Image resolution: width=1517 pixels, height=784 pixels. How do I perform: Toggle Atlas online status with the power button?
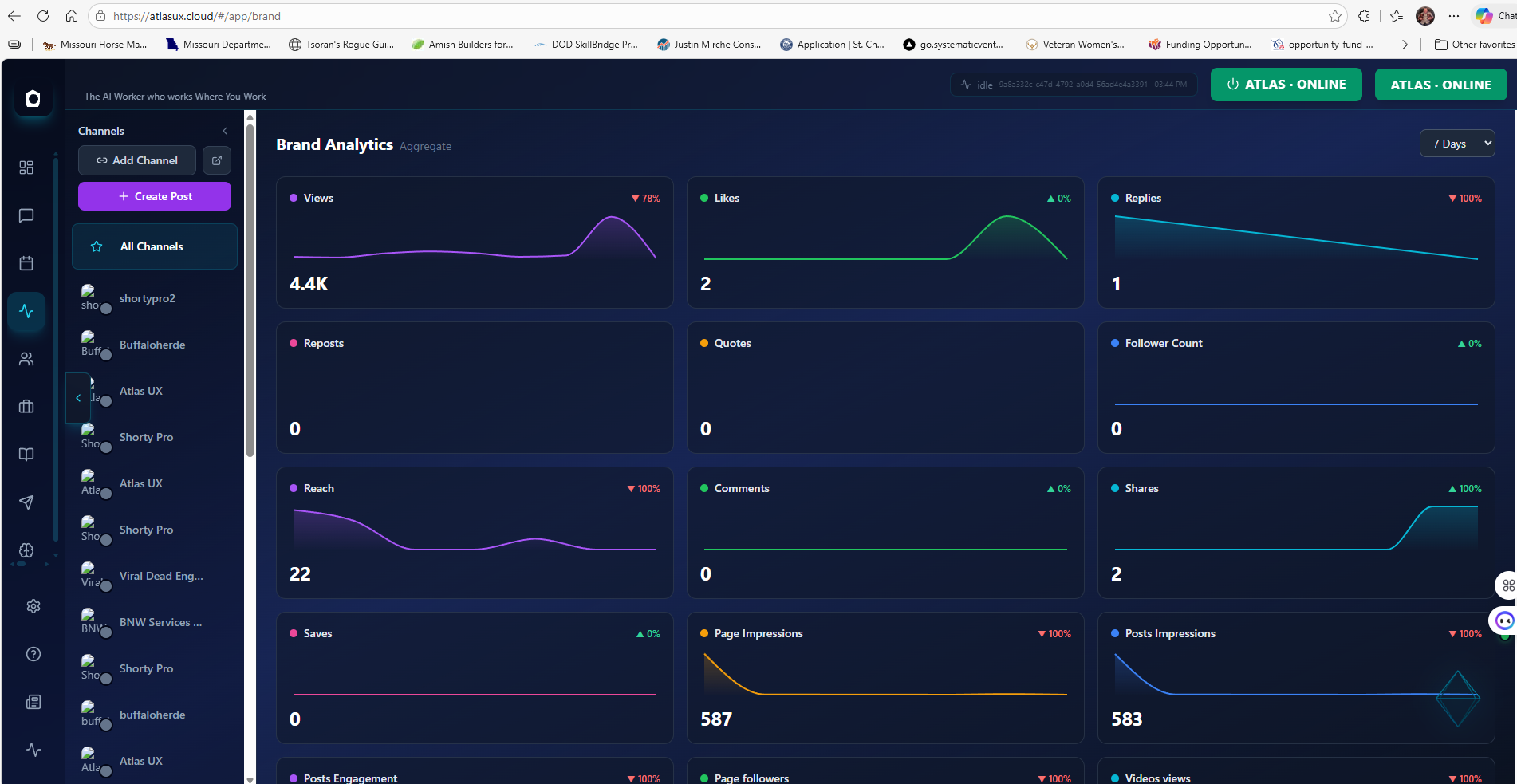(1233, 84)
